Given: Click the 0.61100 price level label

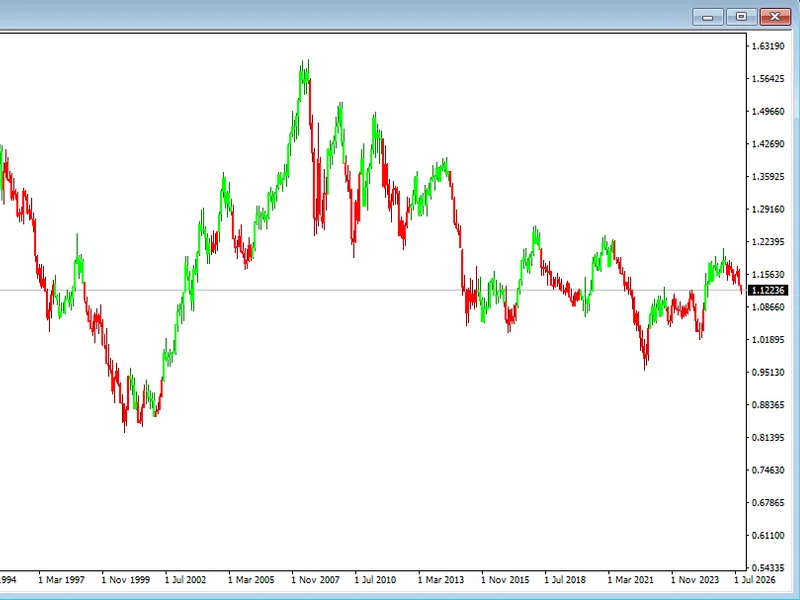Looking at the screenshot, I should (x=768, y=536).
